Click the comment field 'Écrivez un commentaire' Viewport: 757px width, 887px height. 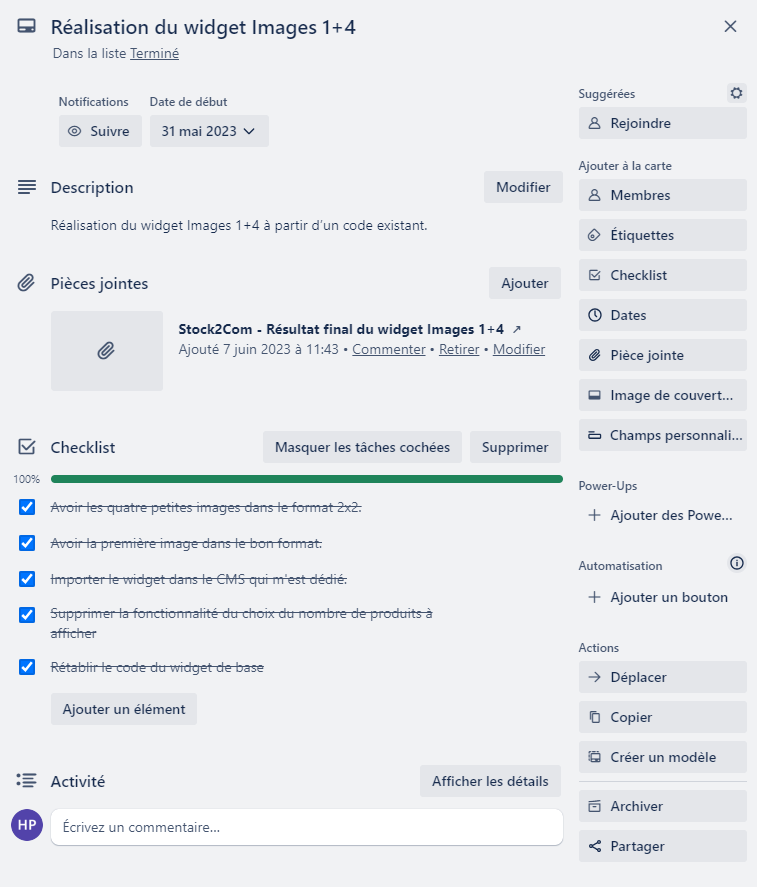(x=306, y=827)
